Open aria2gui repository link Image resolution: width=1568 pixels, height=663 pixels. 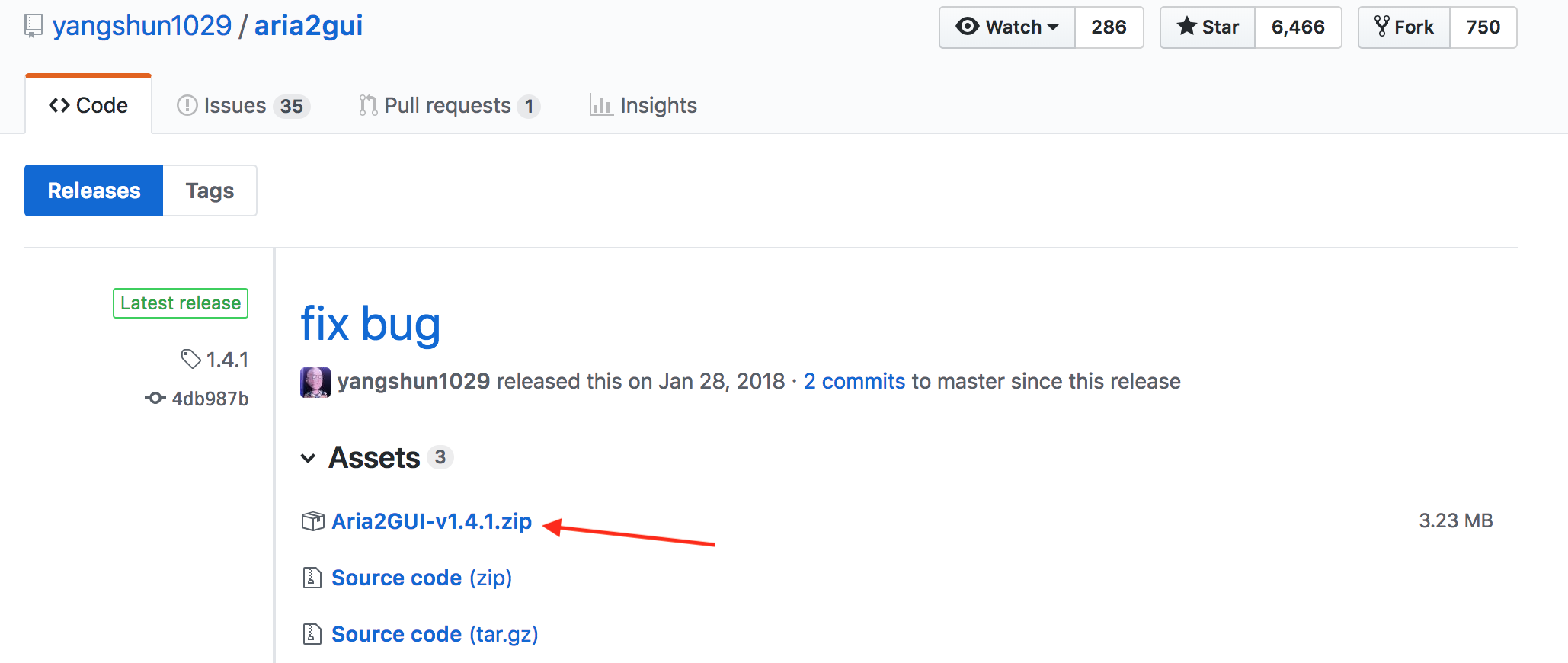pos(309,26)
